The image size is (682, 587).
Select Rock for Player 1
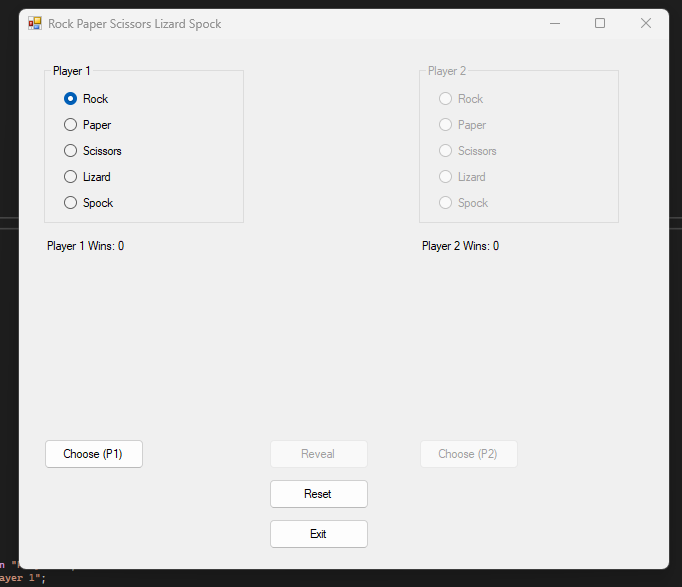pyautogui.click(x=71, y=99)
